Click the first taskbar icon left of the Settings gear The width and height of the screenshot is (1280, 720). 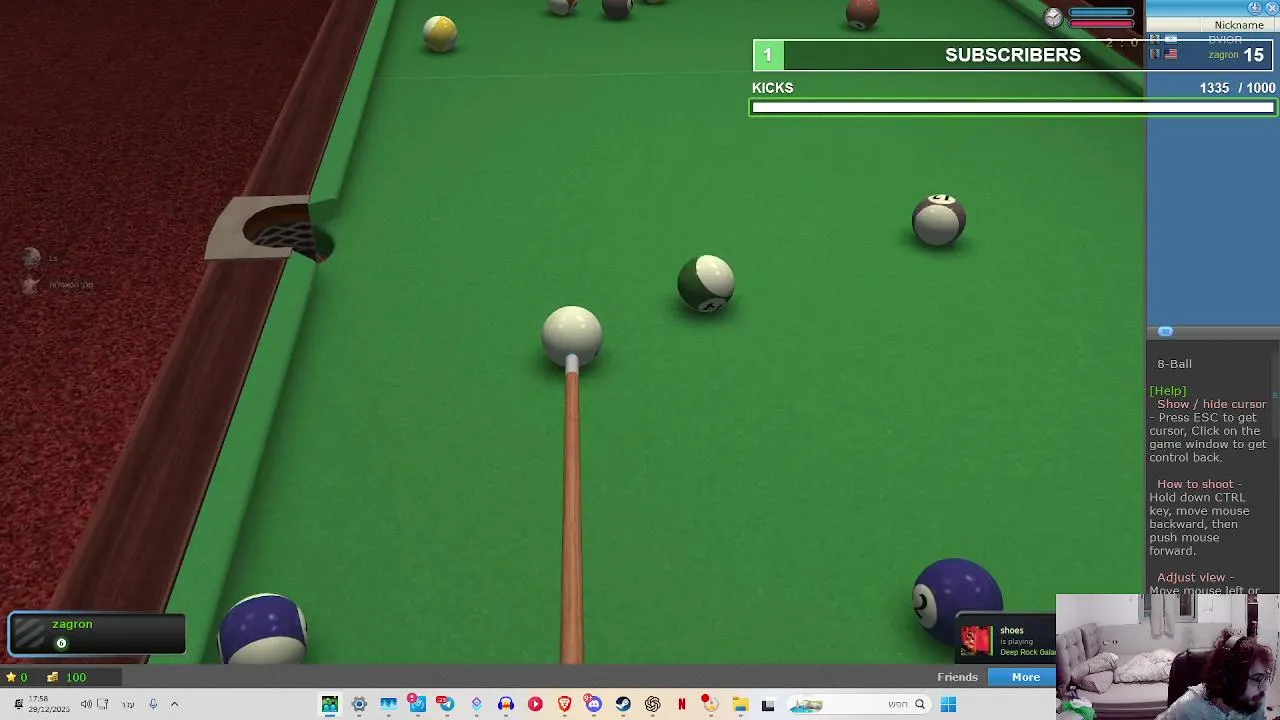click(x=329, y=705)
